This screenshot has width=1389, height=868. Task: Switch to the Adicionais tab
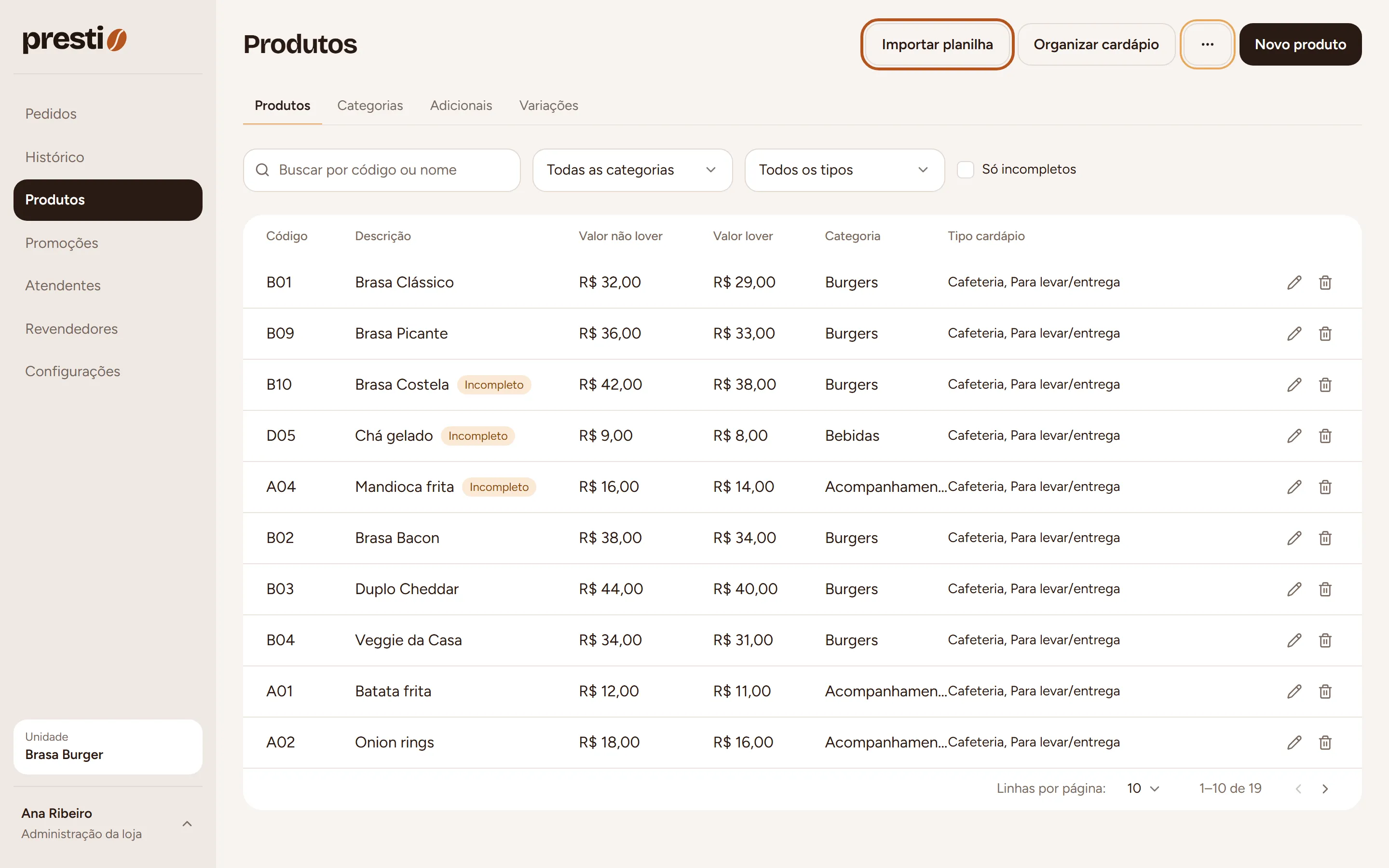coord(461,106)
